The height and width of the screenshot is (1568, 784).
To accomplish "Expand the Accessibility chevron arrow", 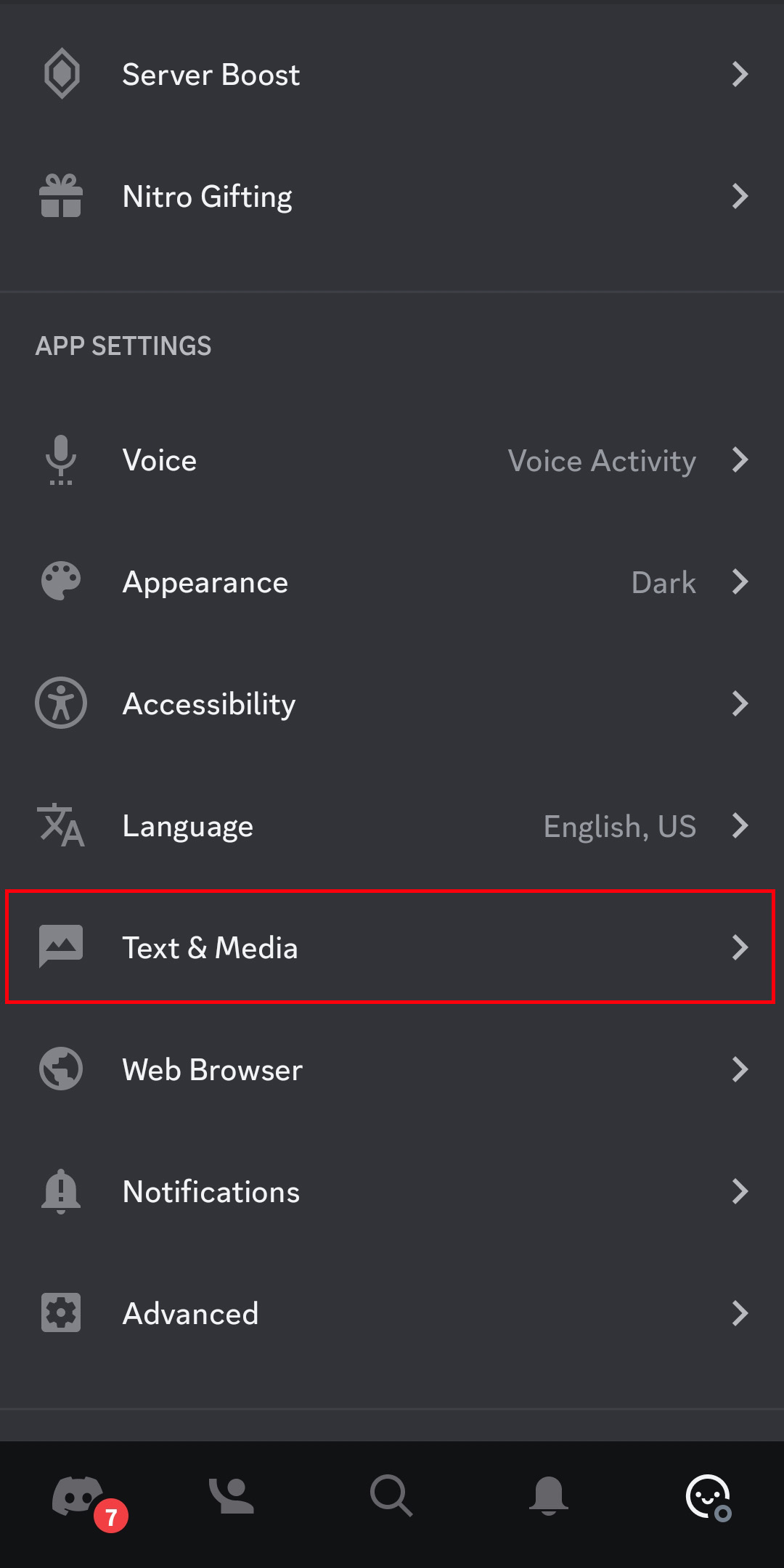I will pyautogui.click(x=740, y=703).
